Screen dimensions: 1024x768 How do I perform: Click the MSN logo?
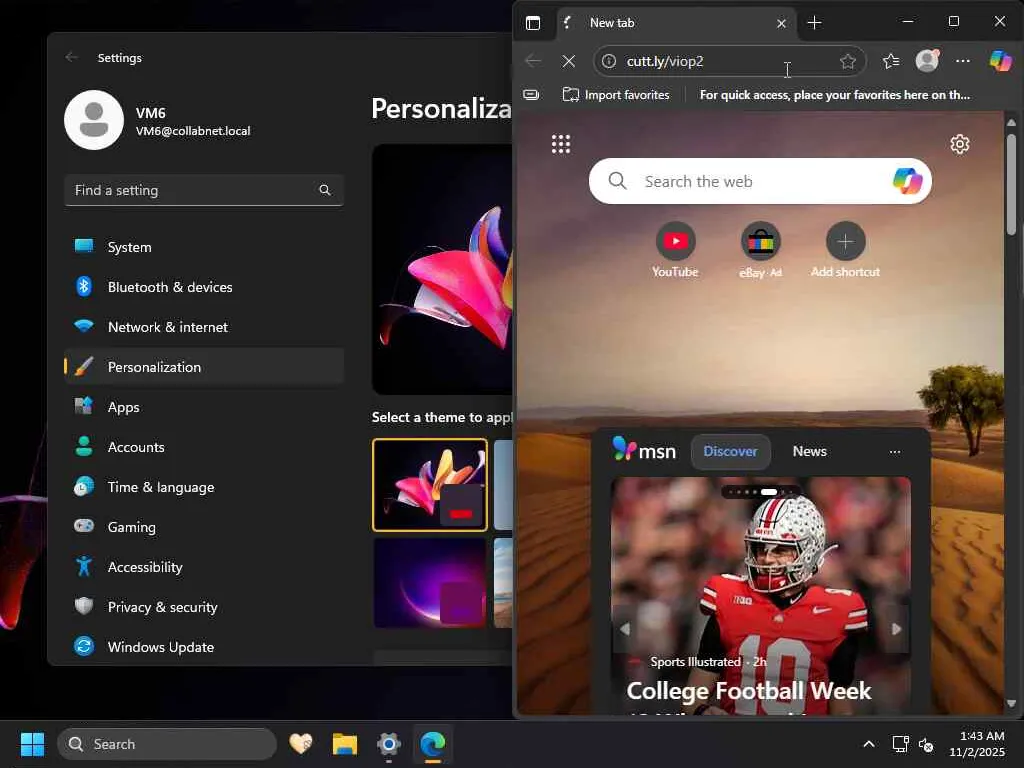click(x=644, y=450)
